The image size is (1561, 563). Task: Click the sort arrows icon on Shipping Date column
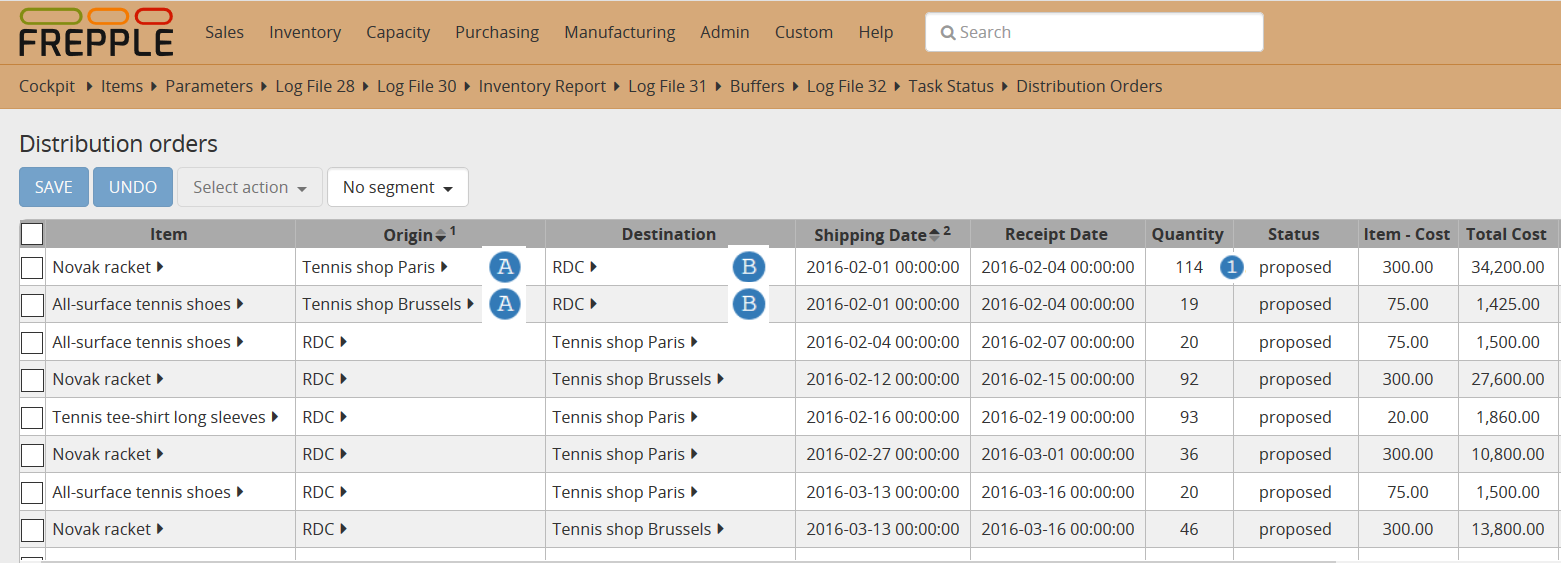[x=934, y=235]
